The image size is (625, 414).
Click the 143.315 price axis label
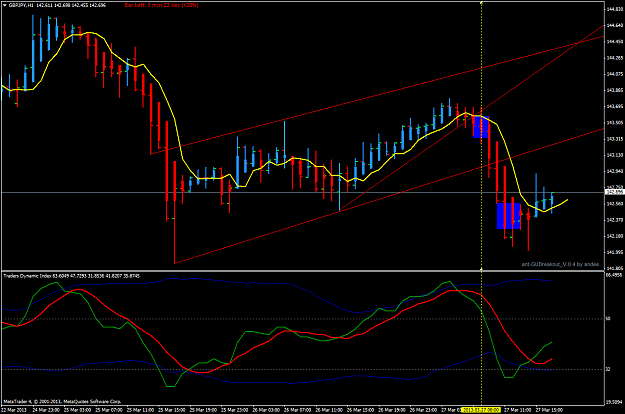point(615,139)
